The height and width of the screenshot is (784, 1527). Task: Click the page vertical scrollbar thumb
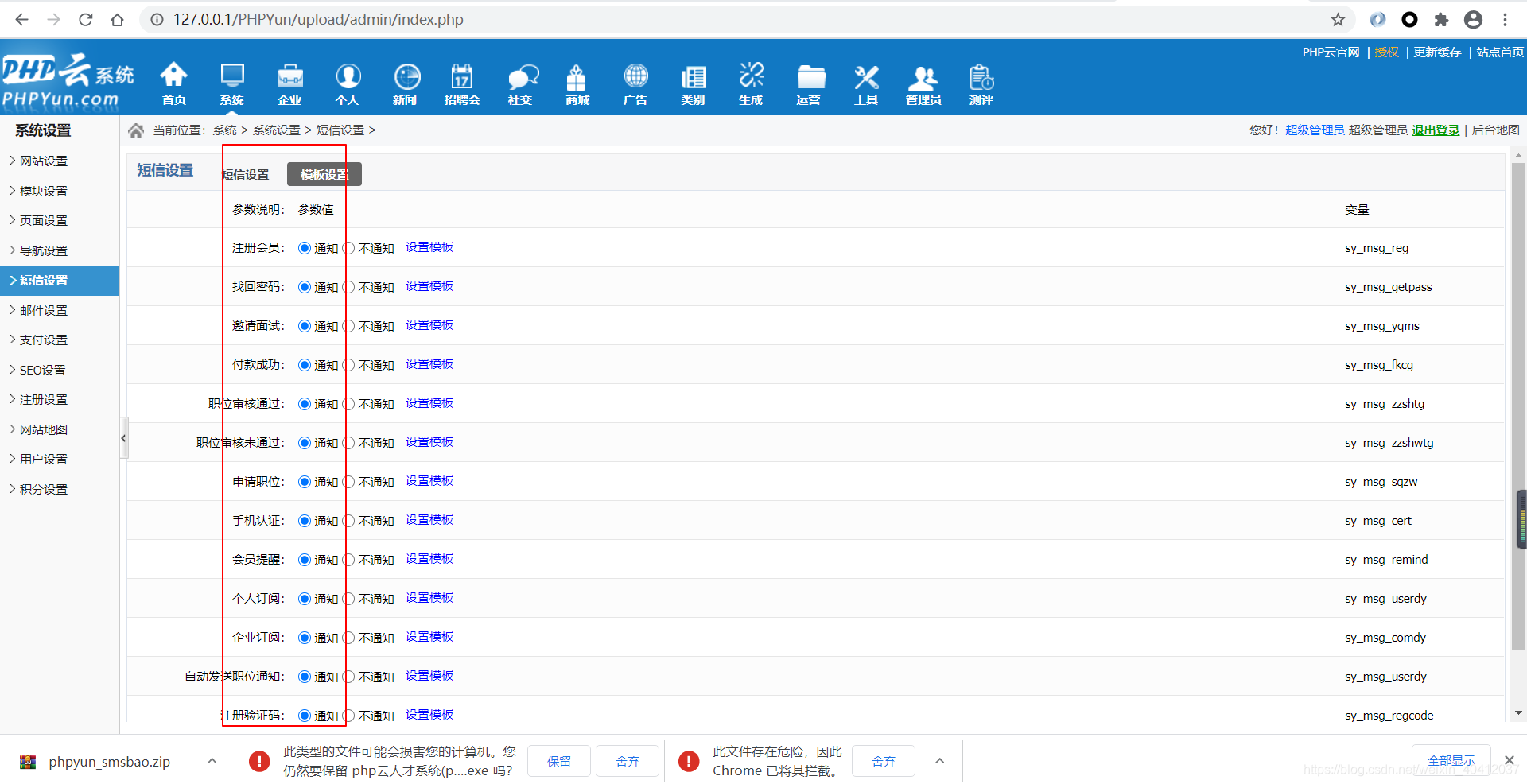pyautogui.click(x=1518, y=406)
